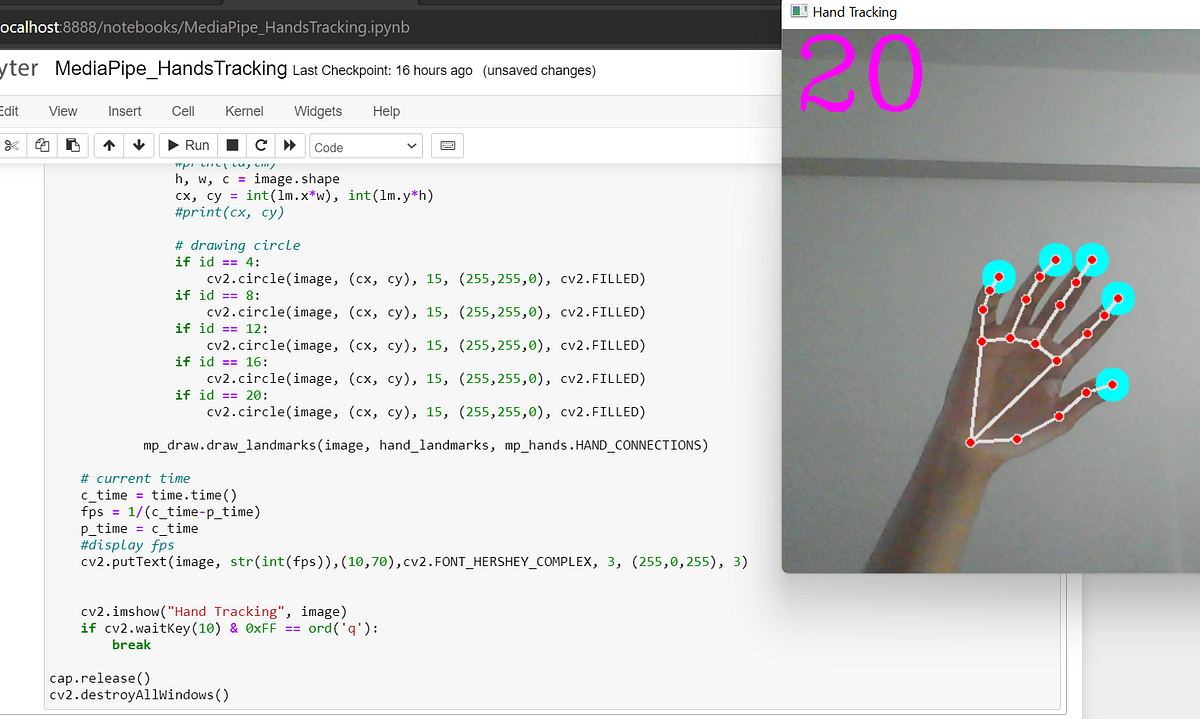Image resolution: width=1200 pixels, height=719 pixels.
Task: Open the command palette keyboard icon
Action: pos(447,145)
